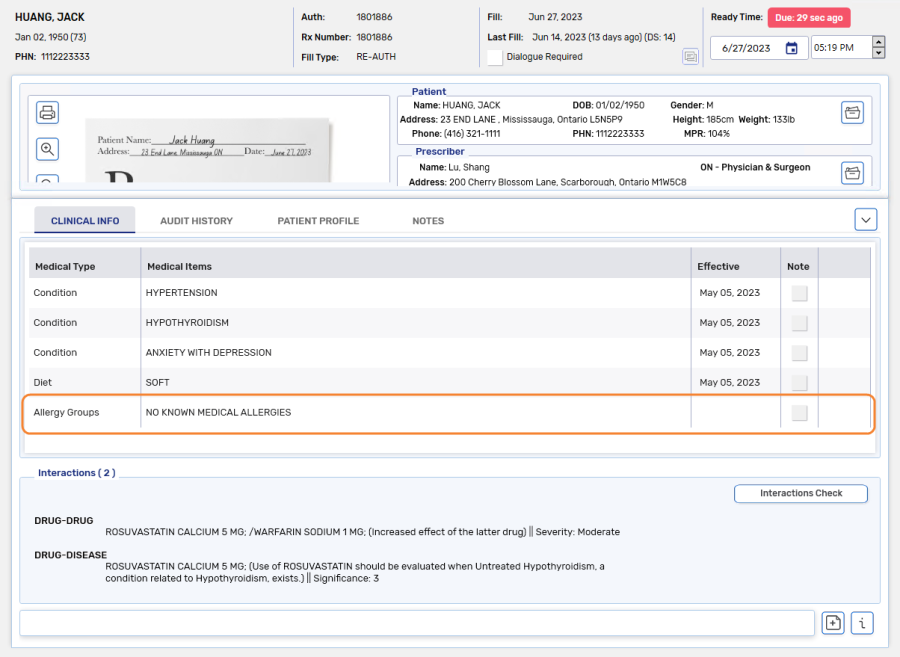Click the dialogue notes icon beside Dialogue Required

pyautogui.click(x=690, y=57)
